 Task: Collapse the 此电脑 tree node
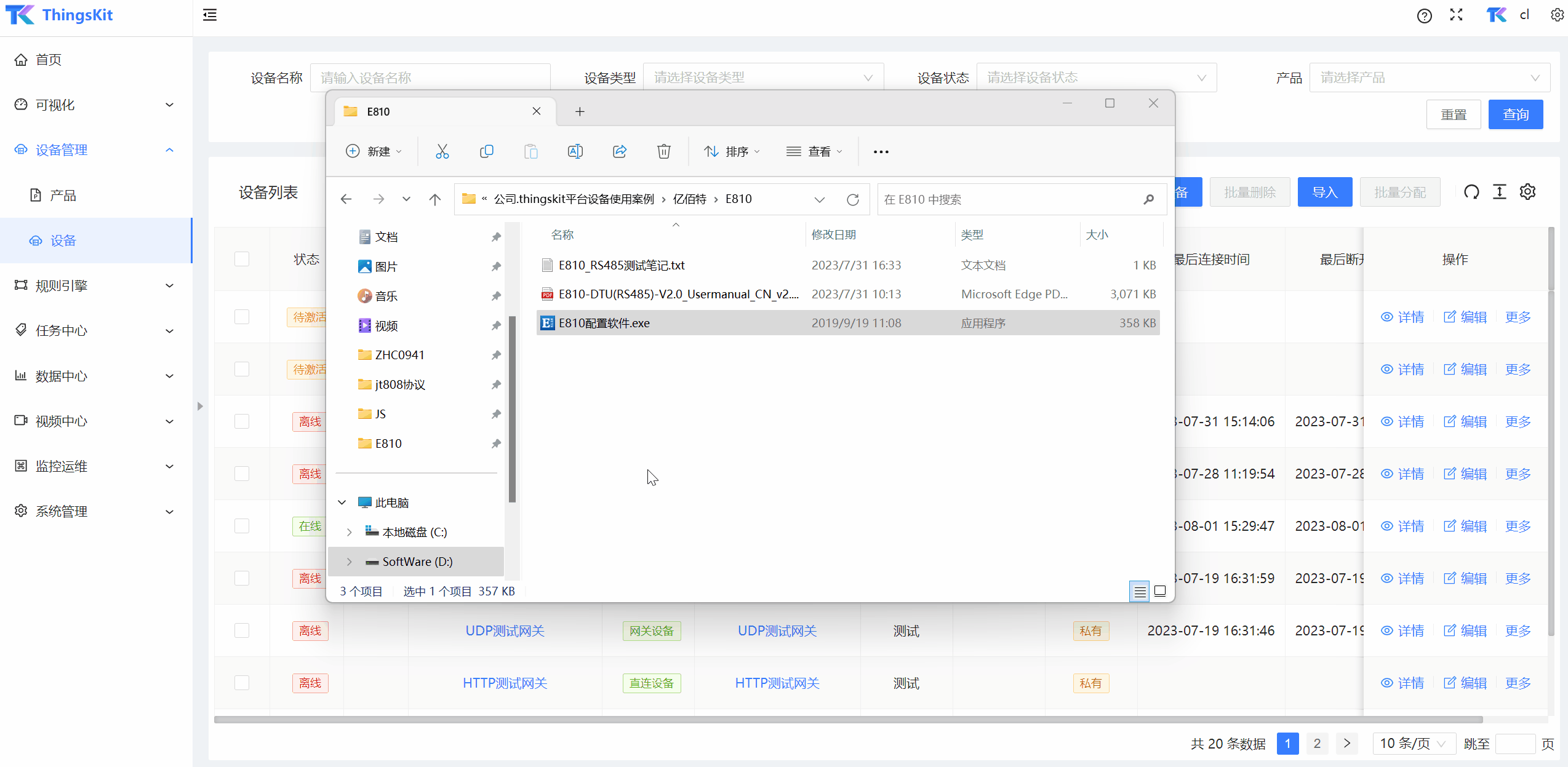(x=342, y=503)
